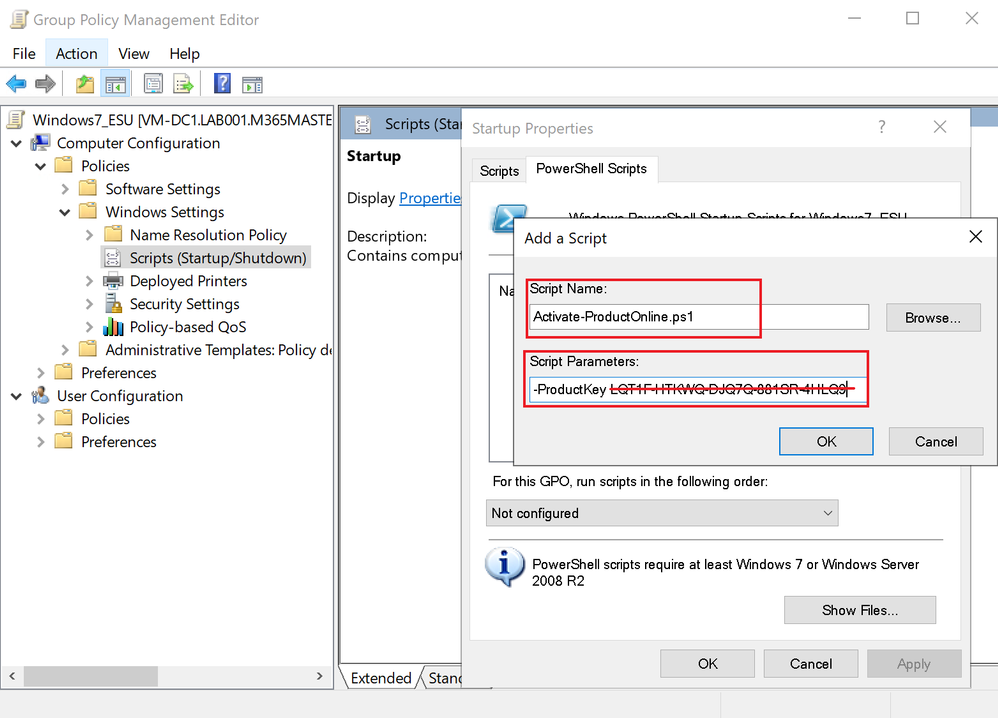Click the New Window toolbar icon

(252, 84)
